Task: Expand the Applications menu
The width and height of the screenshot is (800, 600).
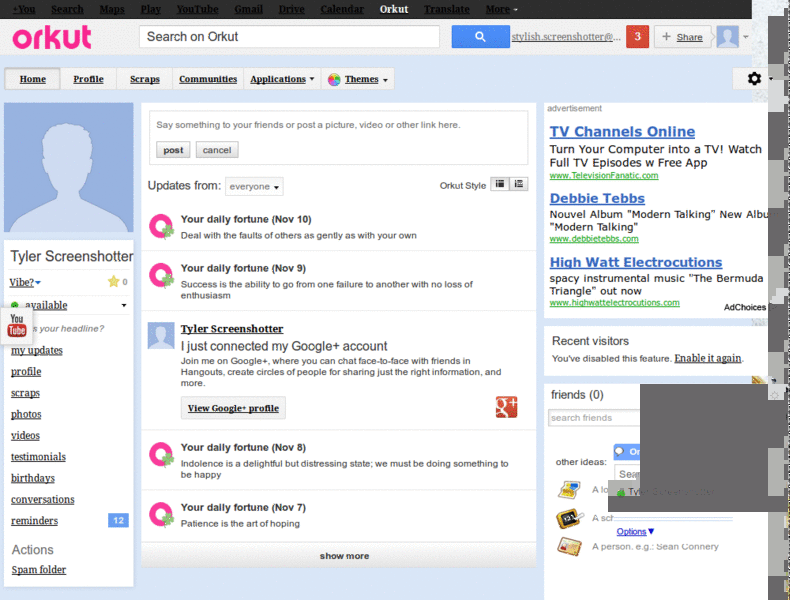Action: pyautogui.click(x=282, y=79)
